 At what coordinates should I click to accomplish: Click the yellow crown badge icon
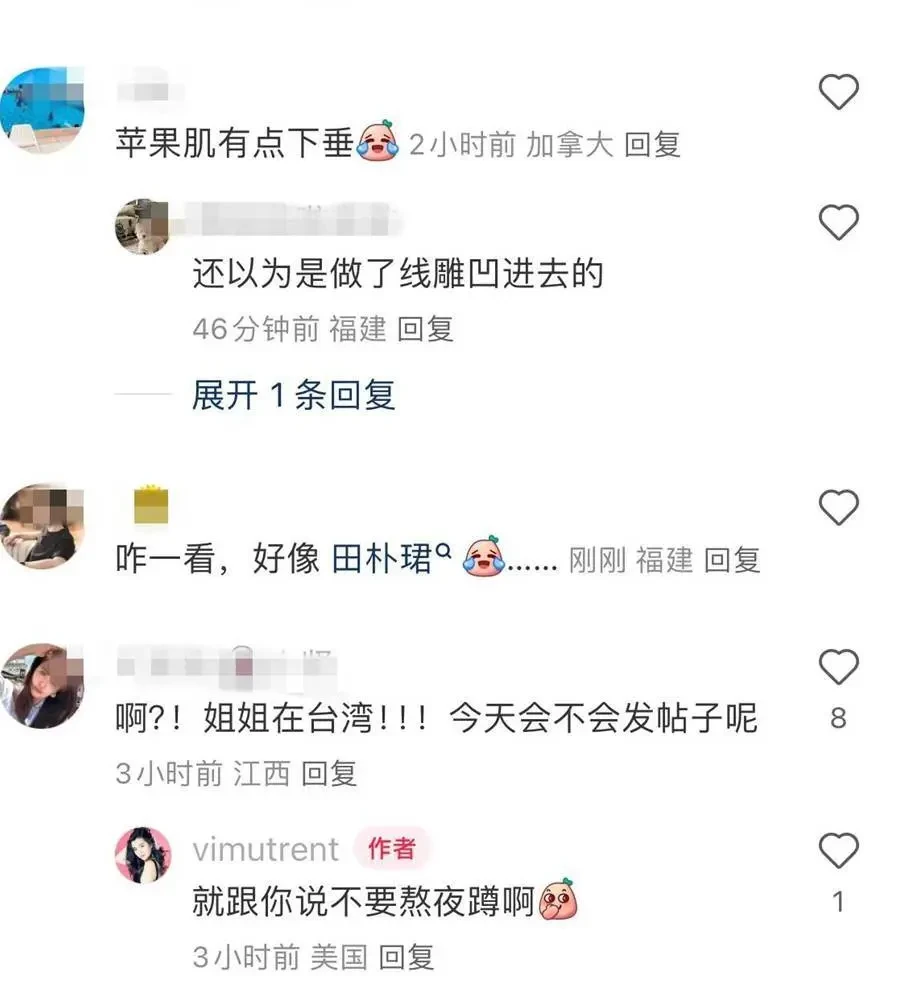(x=151, y=504)
